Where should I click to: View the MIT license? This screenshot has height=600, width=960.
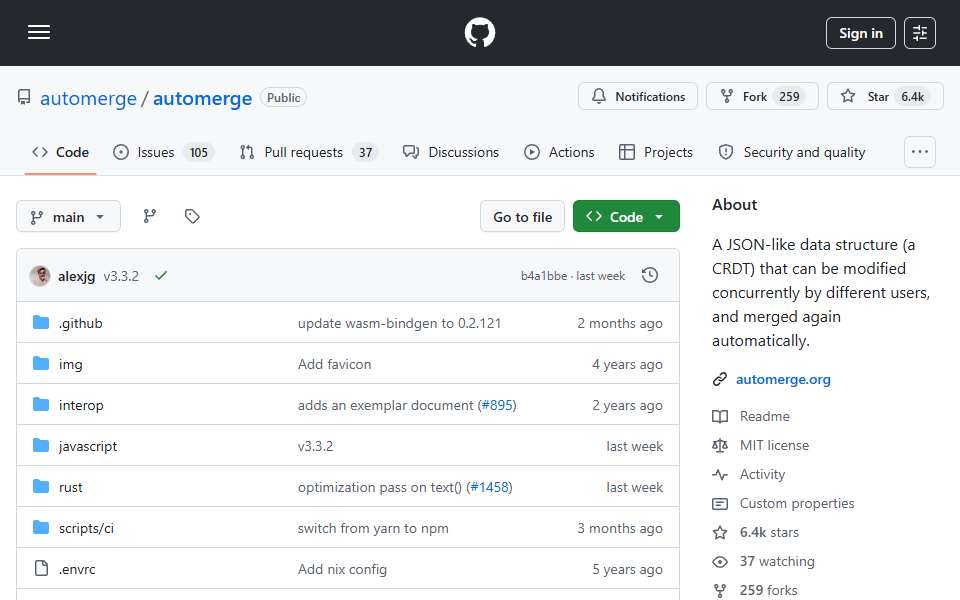point(774,445)
